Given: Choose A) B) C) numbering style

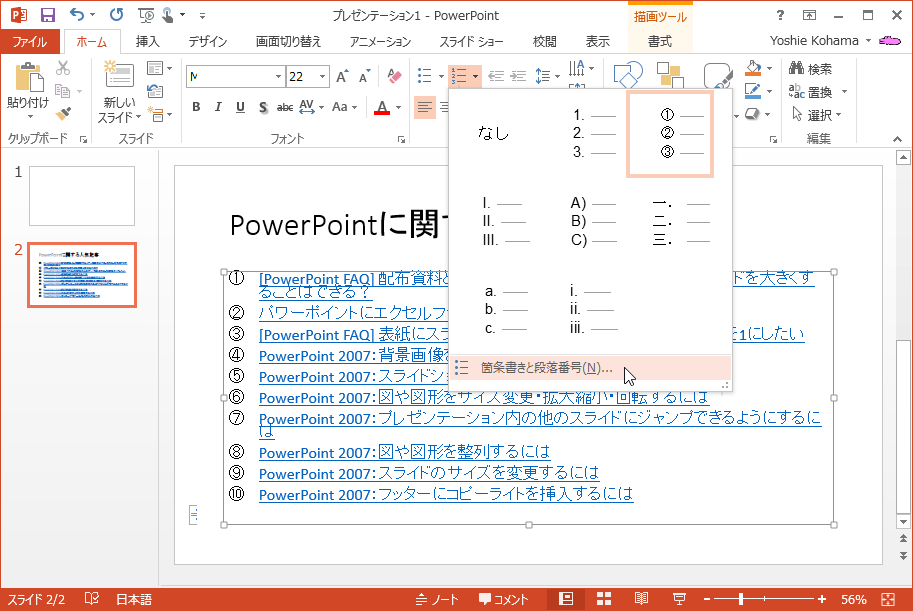Looking at the screenshot, I should (593, 221).
